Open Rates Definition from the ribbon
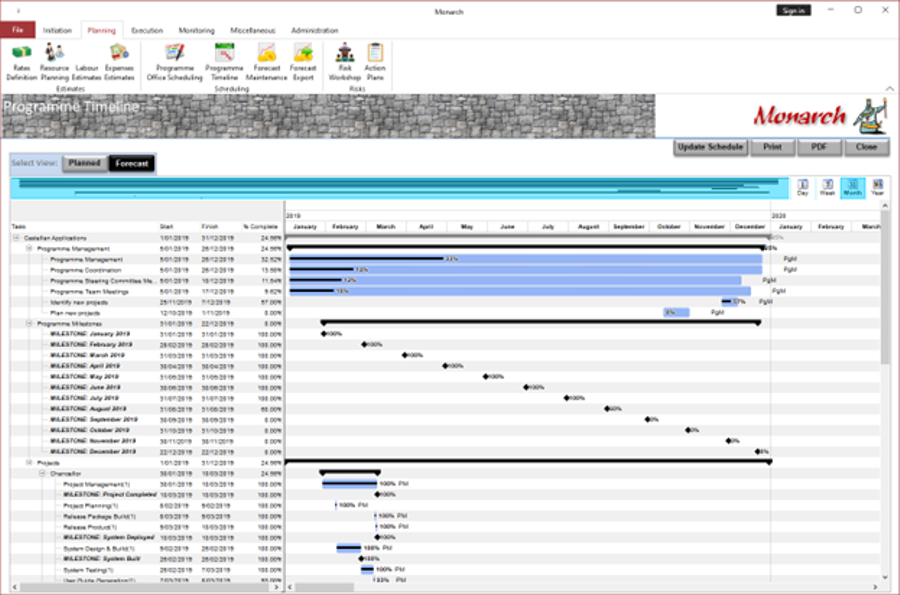This screenshot has height=595, width=900. tap(22, 62)
